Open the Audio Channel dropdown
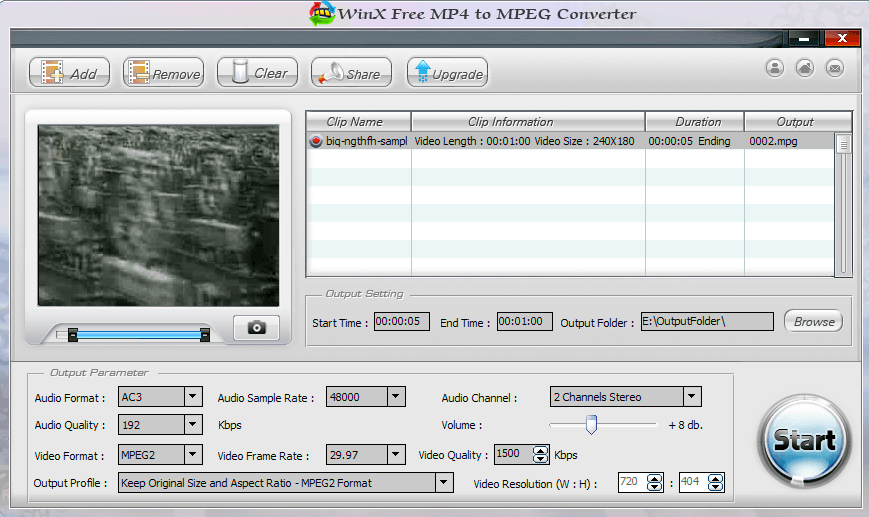Image resolution: width=869 pixels, height=517 pixels. coord(692,397)
